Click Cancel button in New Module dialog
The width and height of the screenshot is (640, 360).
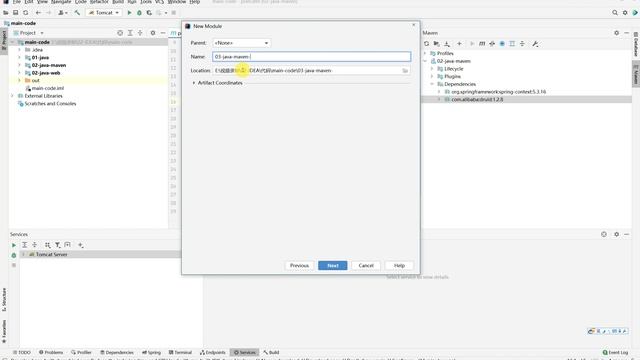[366, 265]
